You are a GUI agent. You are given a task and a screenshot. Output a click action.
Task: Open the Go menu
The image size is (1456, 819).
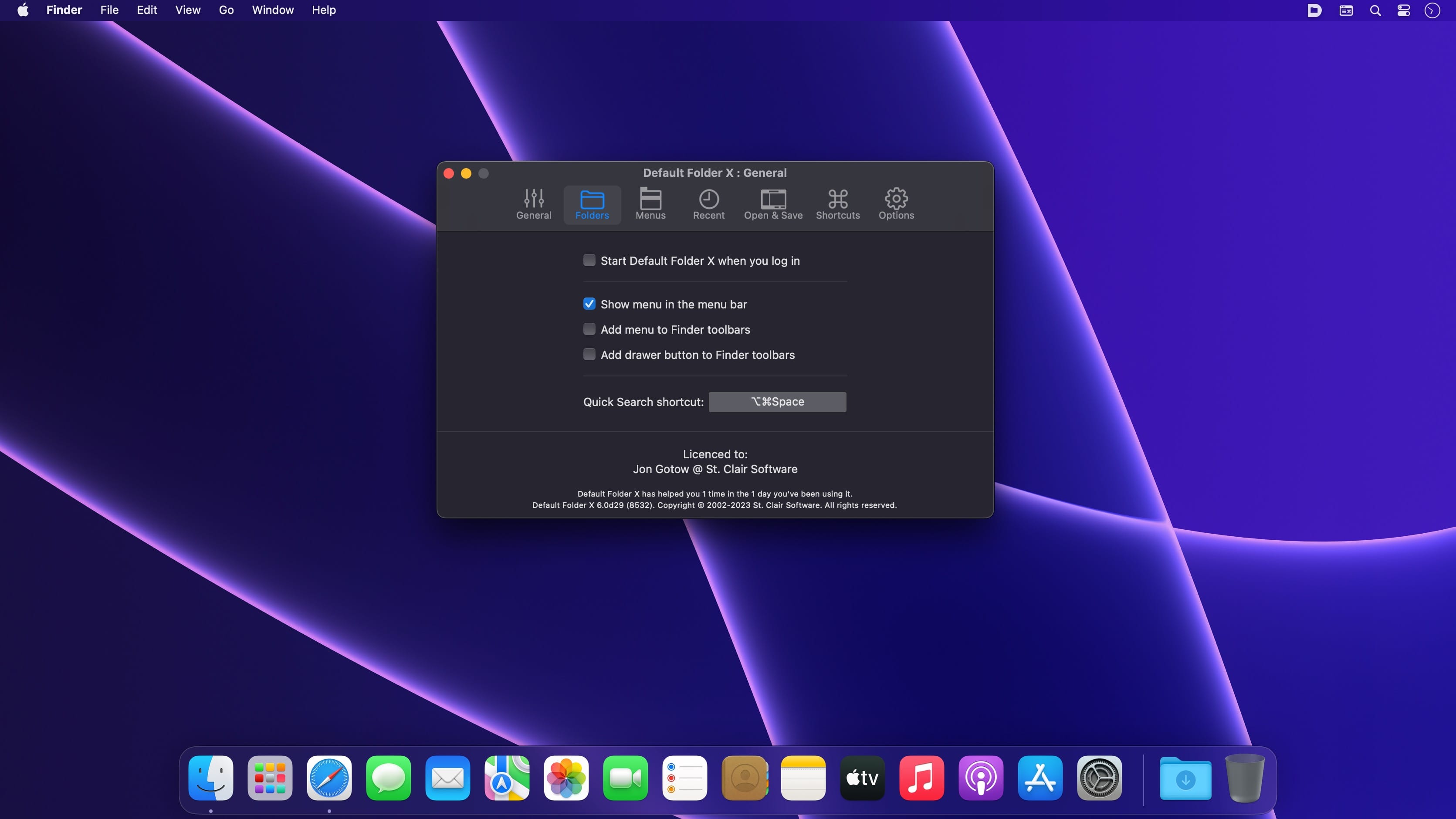point(226,10)
